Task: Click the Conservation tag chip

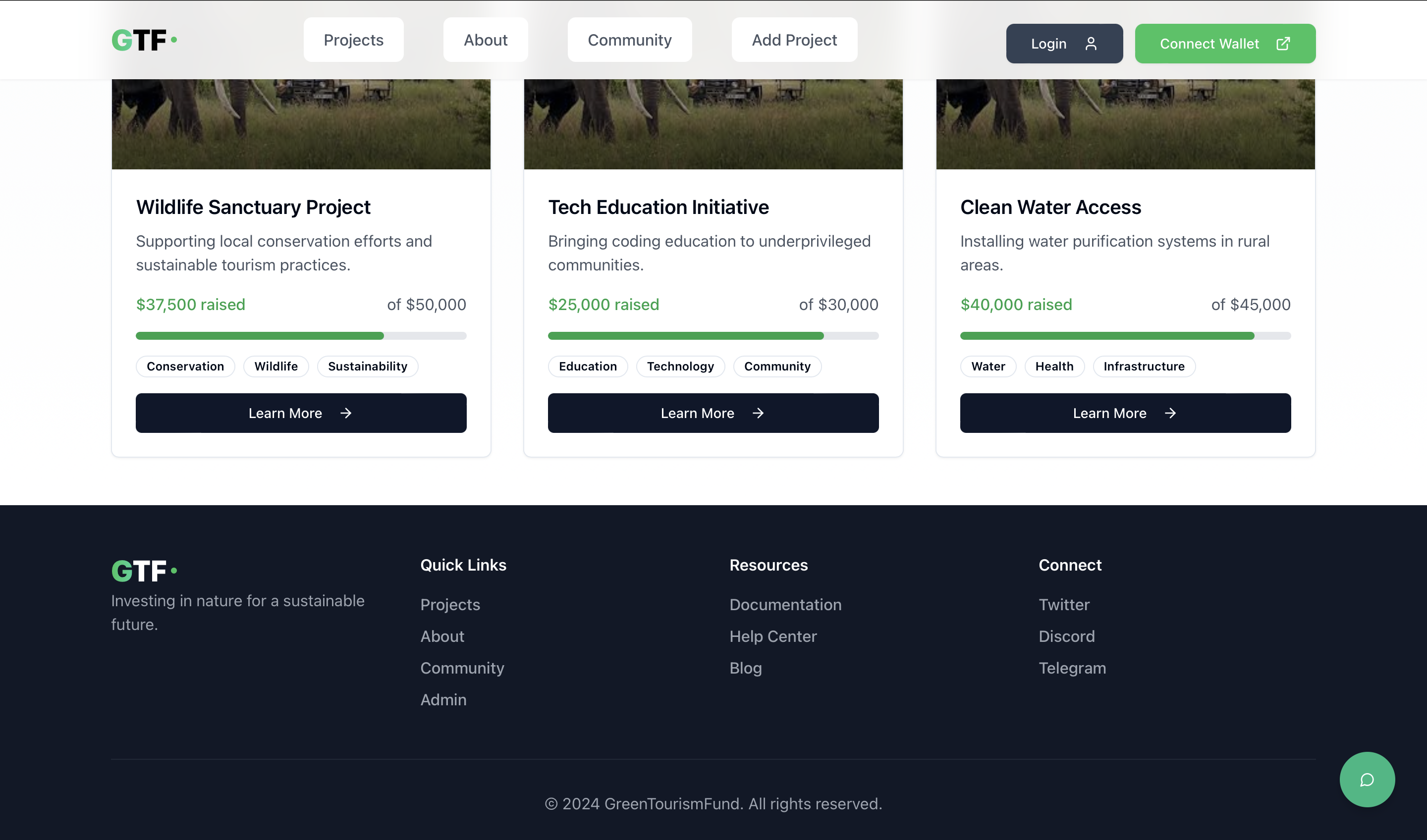Action: [185, 366]
